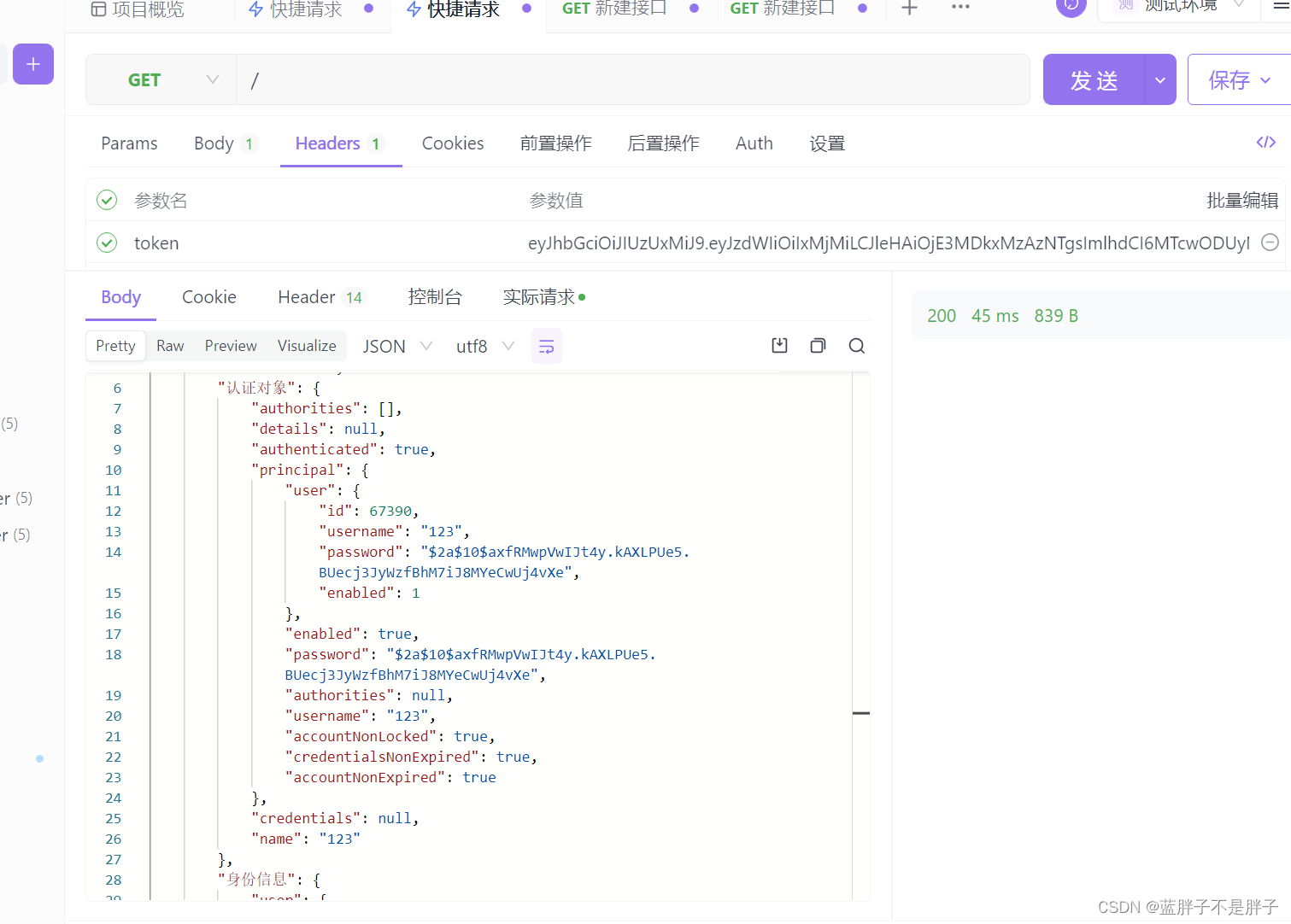
Task: Click the "credentials": null line
Action: tap(335, 818)
